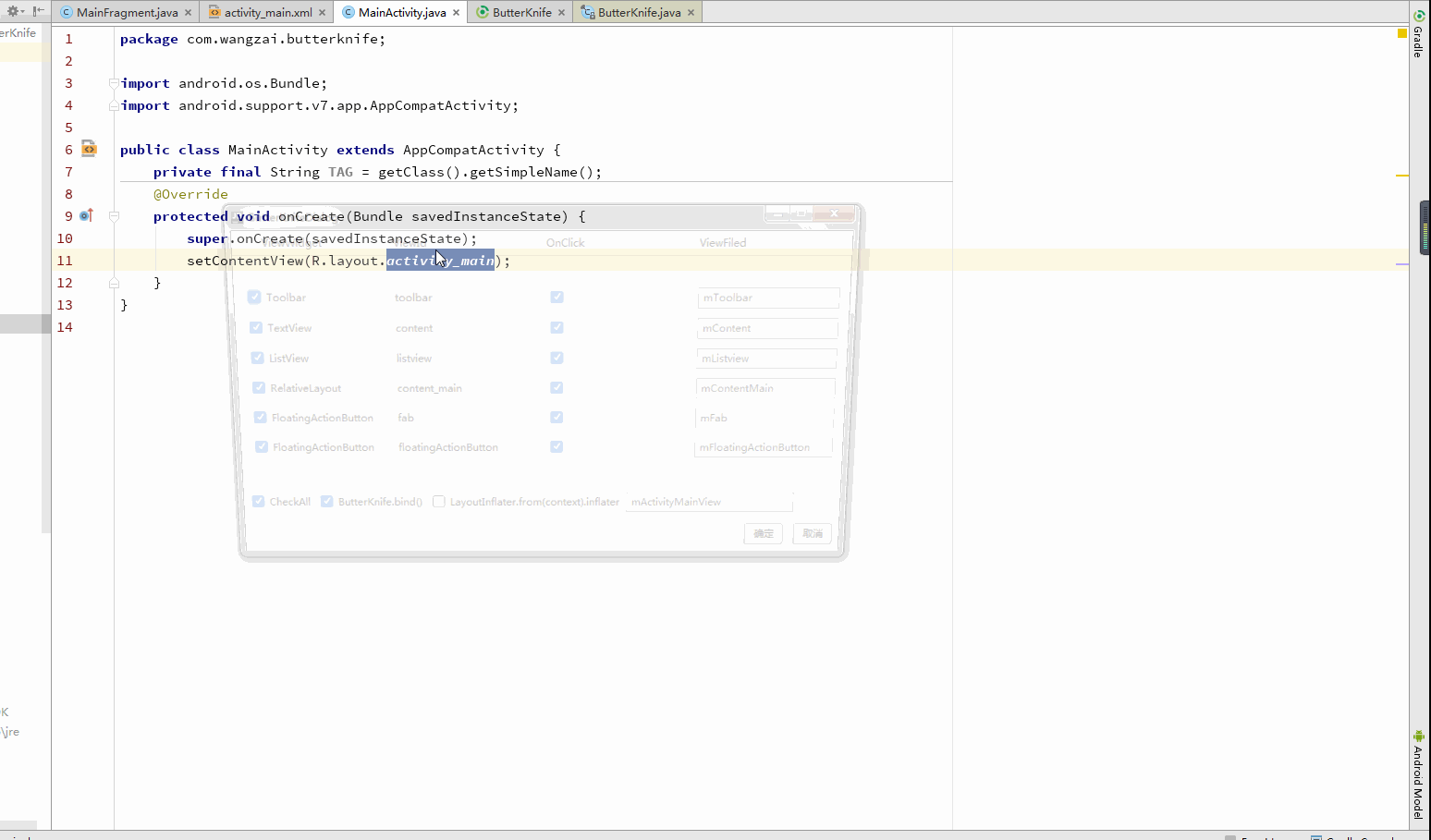The height and width of the screenshot is (840, 1431).
Task: Edit the mContentMain field name
Action: point(765,388)
